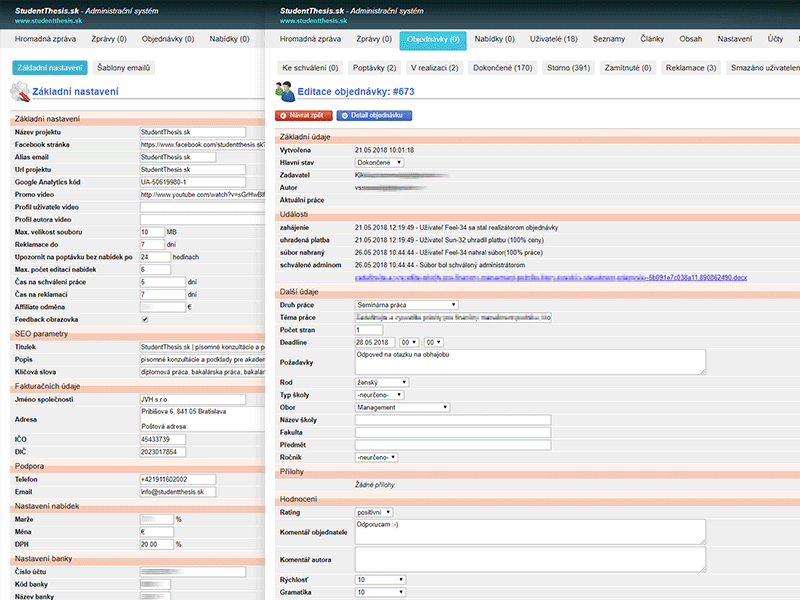Switch to the Šablony emailů sub-tab
800x600 pixels.
[123, 68]
